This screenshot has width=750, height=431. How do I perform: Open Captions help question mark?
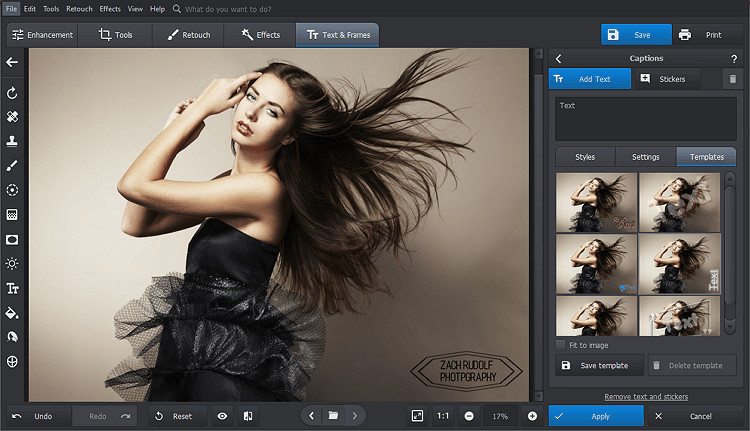click(734, 59)
